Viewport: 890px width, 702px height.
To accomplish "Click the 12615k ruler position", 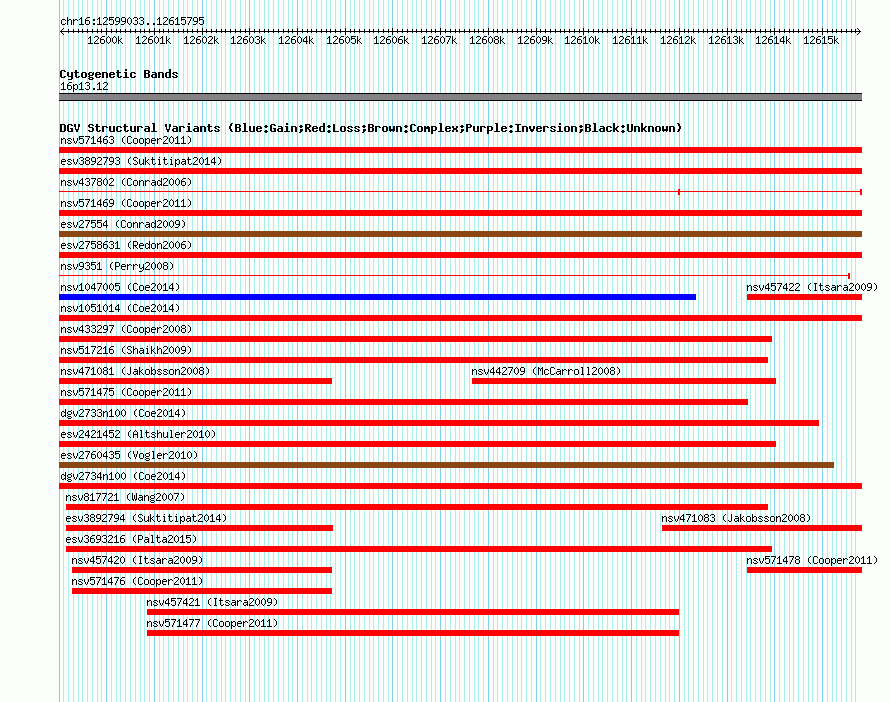I will click(x=821, y=40).
